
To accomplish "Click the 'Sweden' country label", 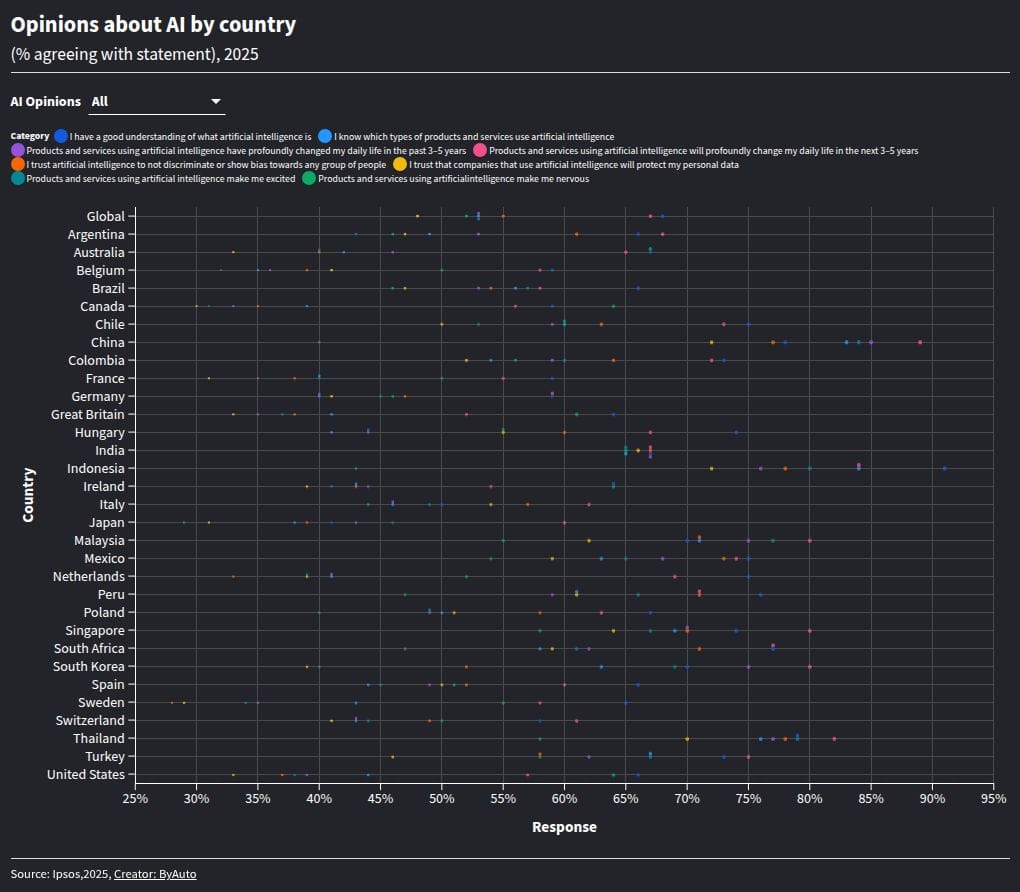I will point(101,703).
